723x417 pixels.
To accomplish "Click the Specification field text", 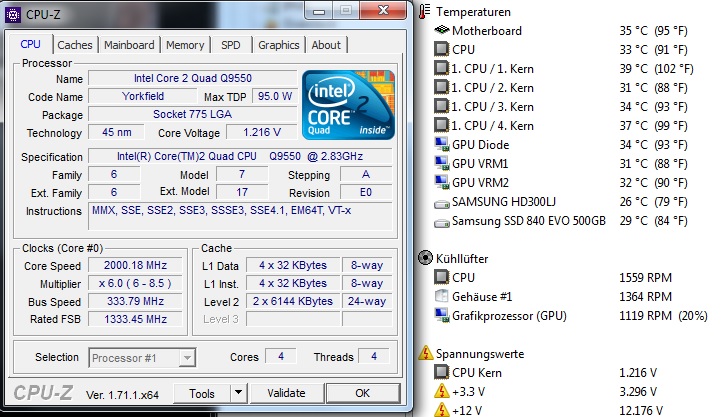I will [x=240, y=156].
